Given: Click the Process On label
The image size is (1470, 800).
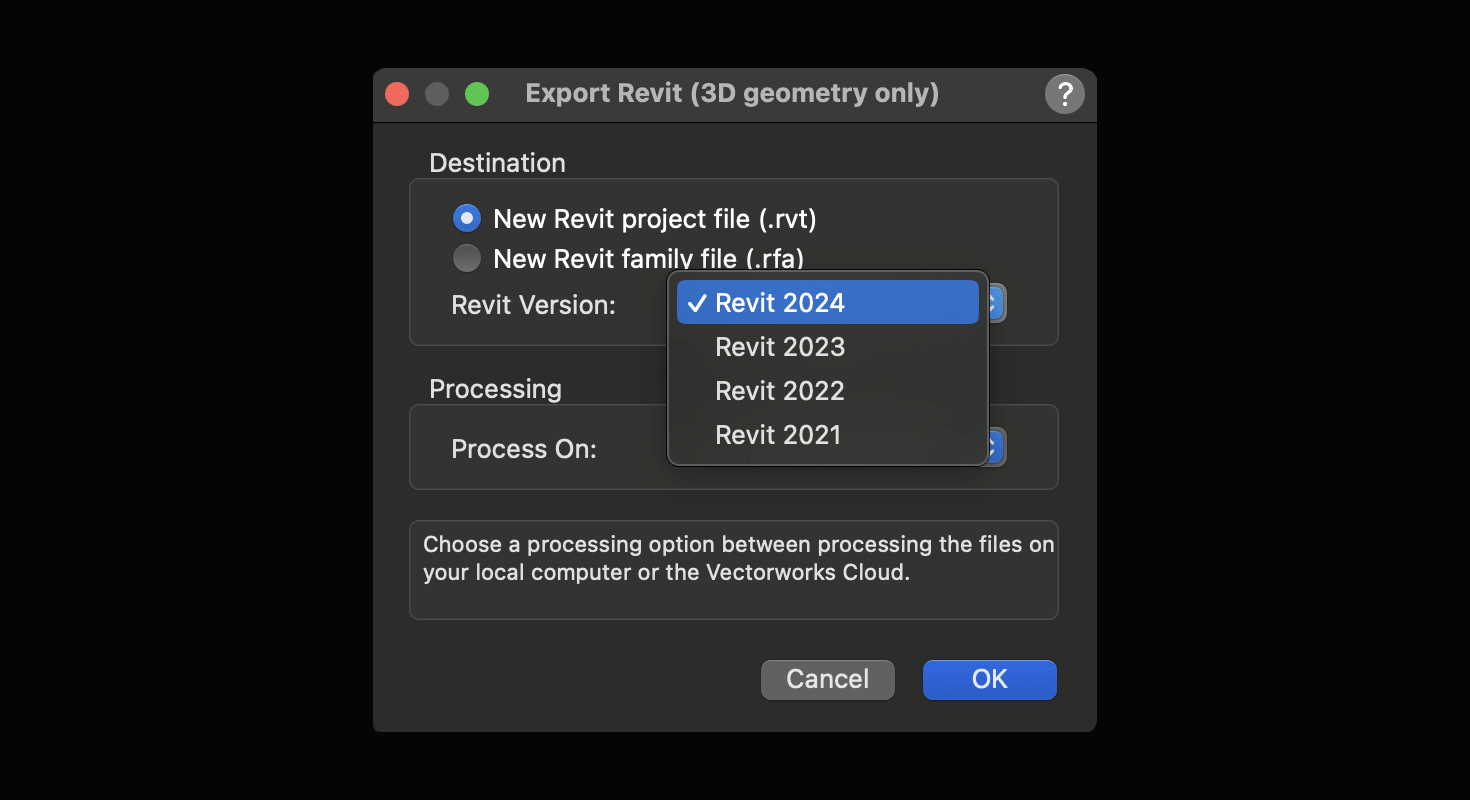Looking at the screenshot, I should point(524,449).
